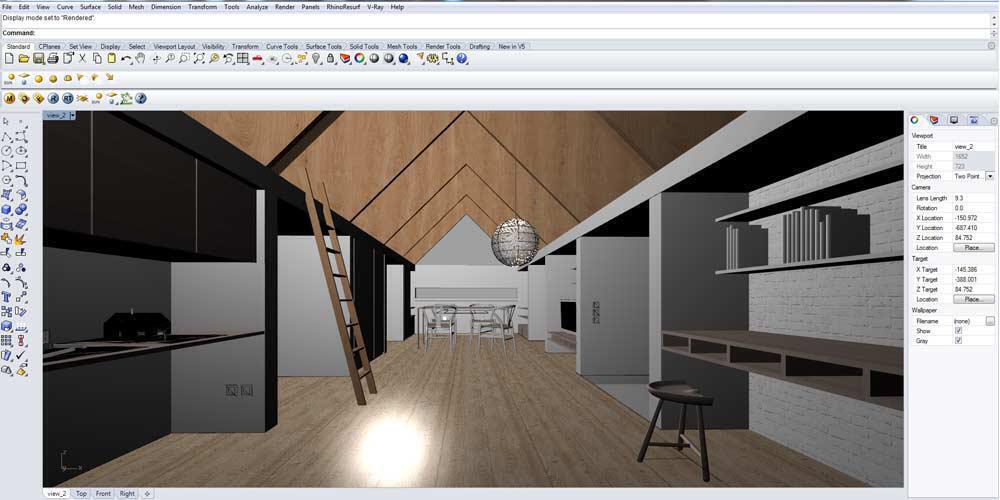Viewport: 1000px width, 500px height.
Task: Save the model with the disk icon
Action: click(38, 58)
